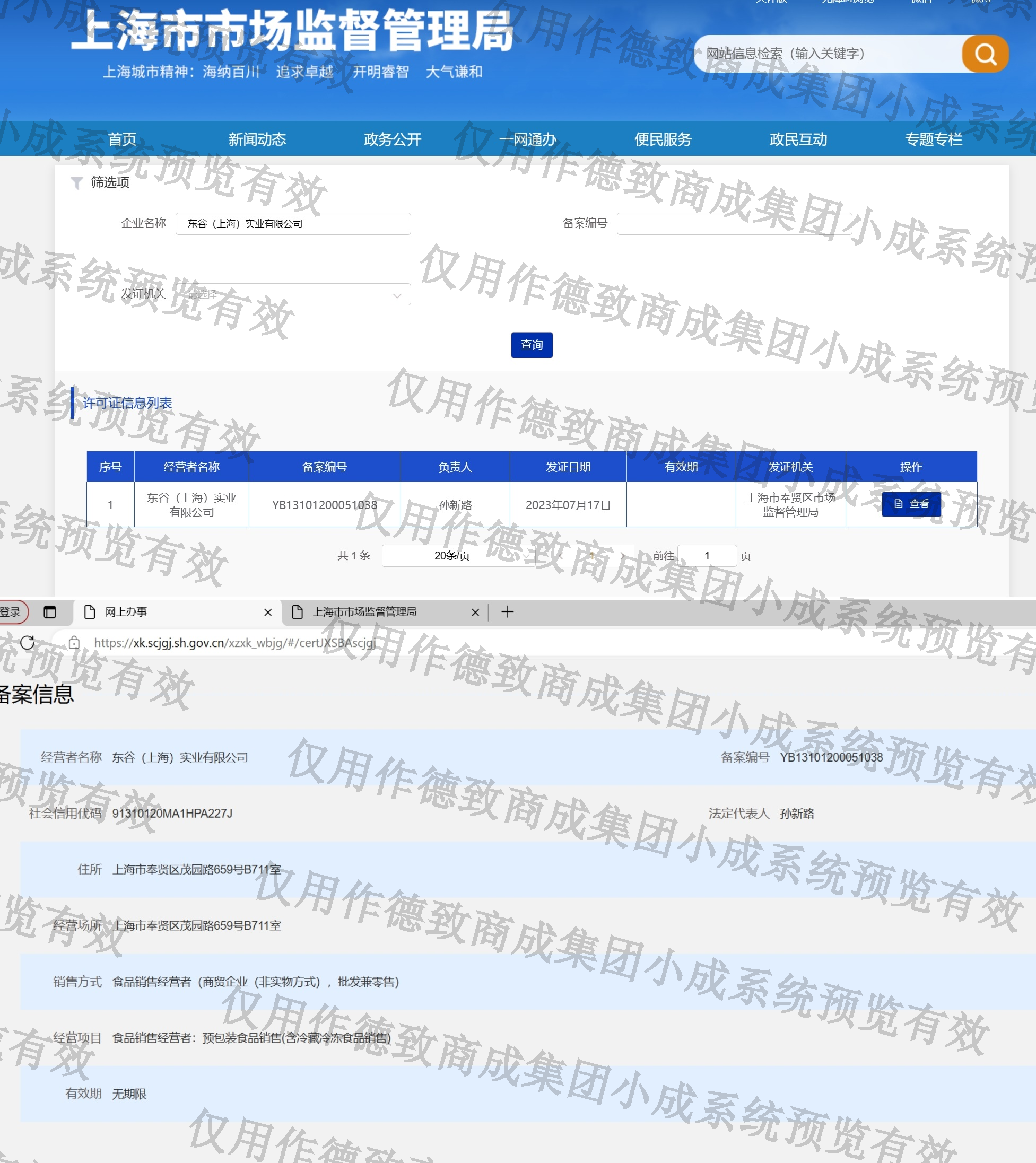Click the browser address bar URL

234,643
